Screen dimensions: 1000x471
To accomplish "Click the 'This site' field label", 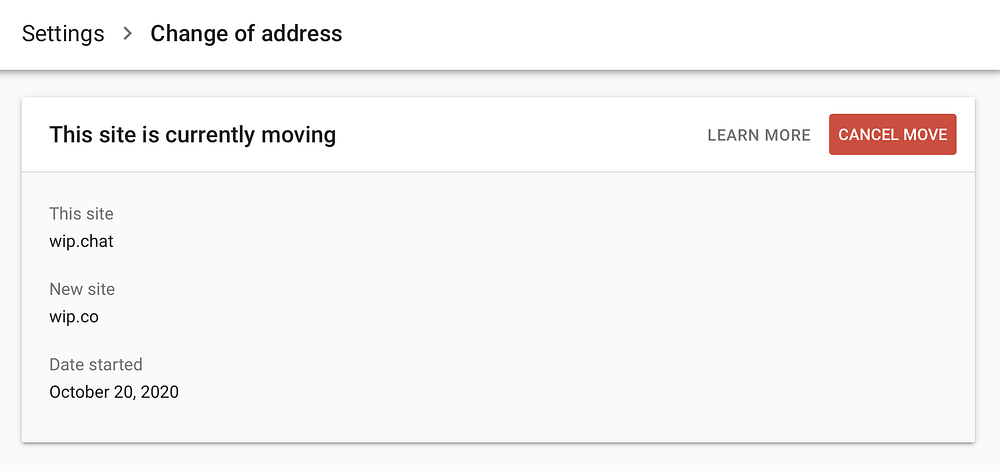I will click(x=81, y=213).
